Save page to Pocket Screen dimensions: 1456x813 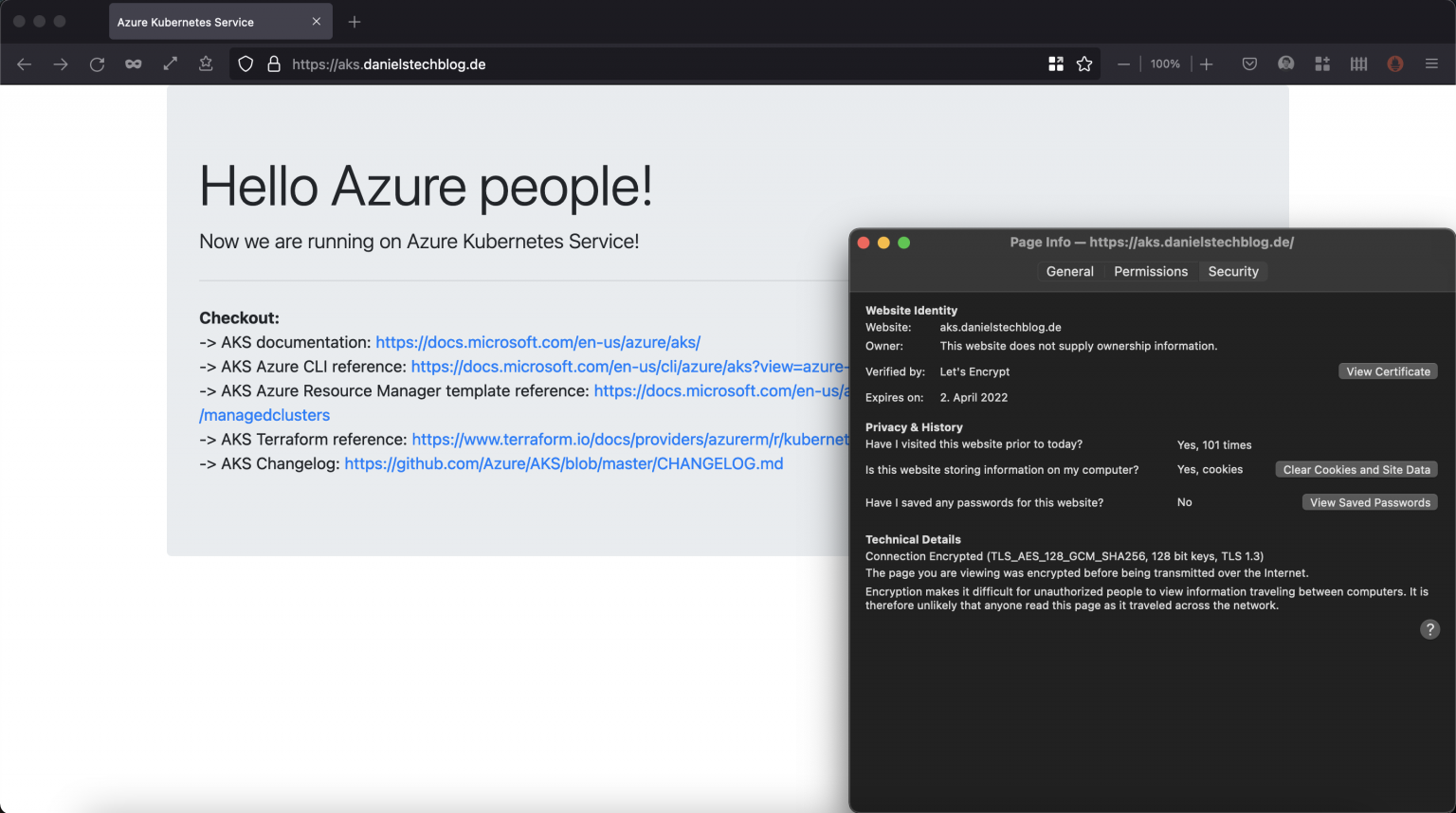pyautogui.click(x=1249, y=64)
